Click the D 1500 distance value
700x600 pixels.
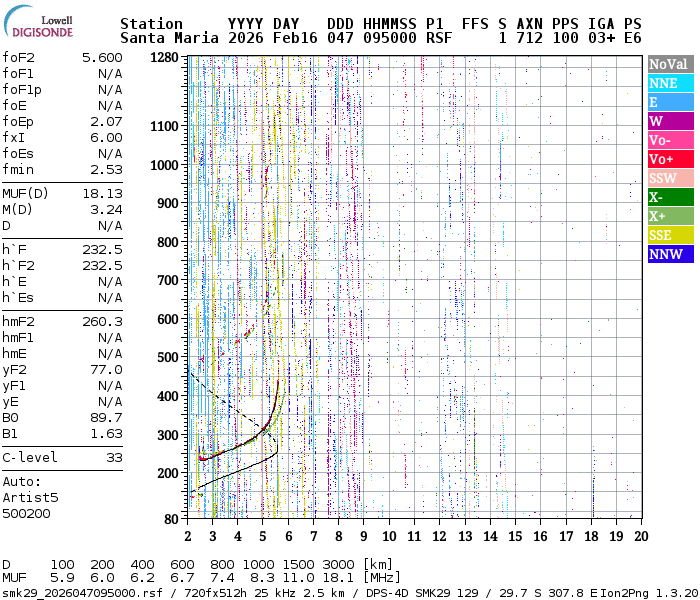298,565
